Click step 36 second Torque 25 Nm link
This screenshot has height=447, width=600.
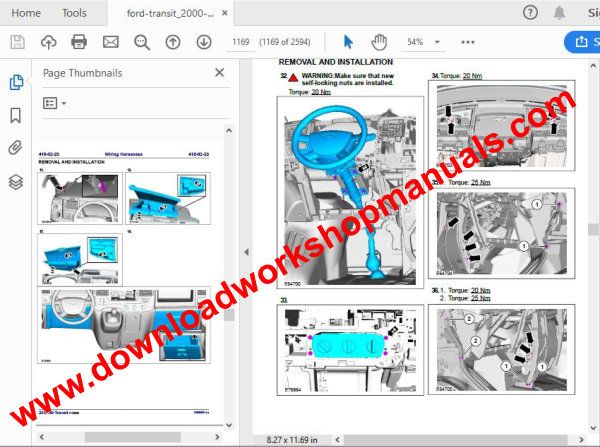coord(480,298)
